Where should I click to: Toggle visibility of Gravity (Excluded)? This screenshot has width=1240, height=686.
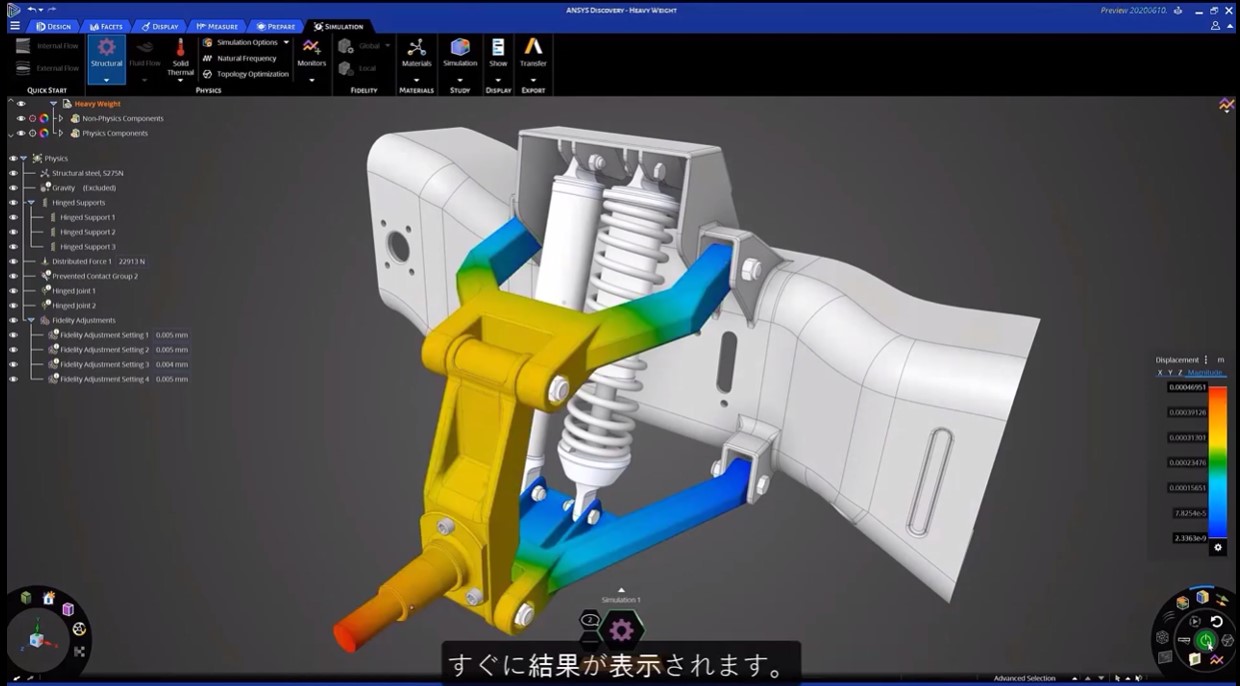13,188
